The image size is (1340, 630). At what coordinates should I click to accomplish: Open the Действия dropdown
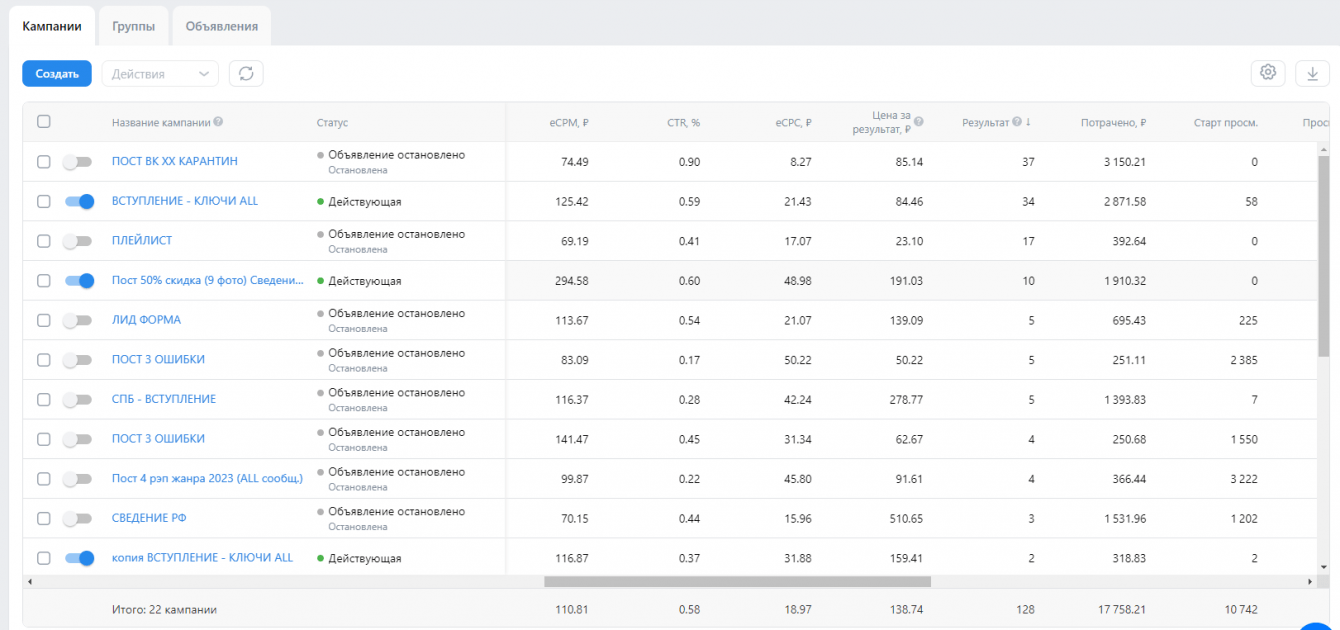pyautogui.click(x=160, y=74)
